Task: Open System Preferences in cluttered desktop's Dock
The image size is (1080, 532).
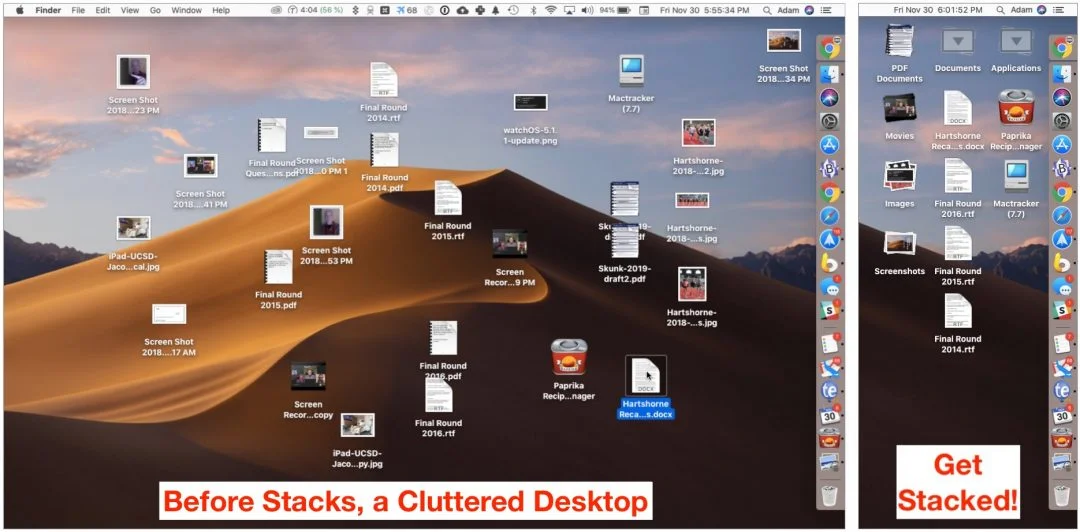Action: [830, 121]
